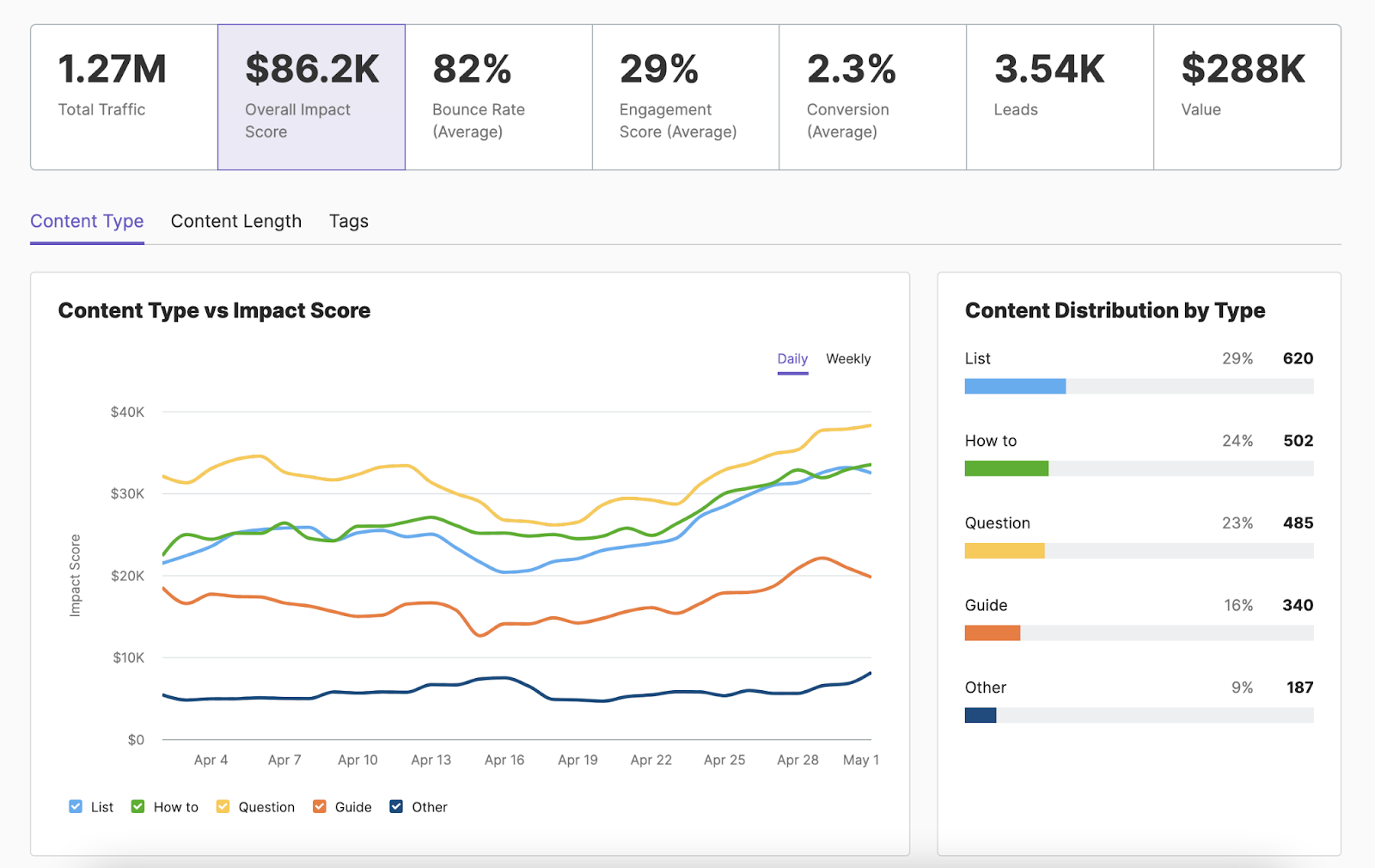This screenshot has width=1375, height=868.
Task: Uncheck the Guide legend checkbox
Action: point(319,806)
